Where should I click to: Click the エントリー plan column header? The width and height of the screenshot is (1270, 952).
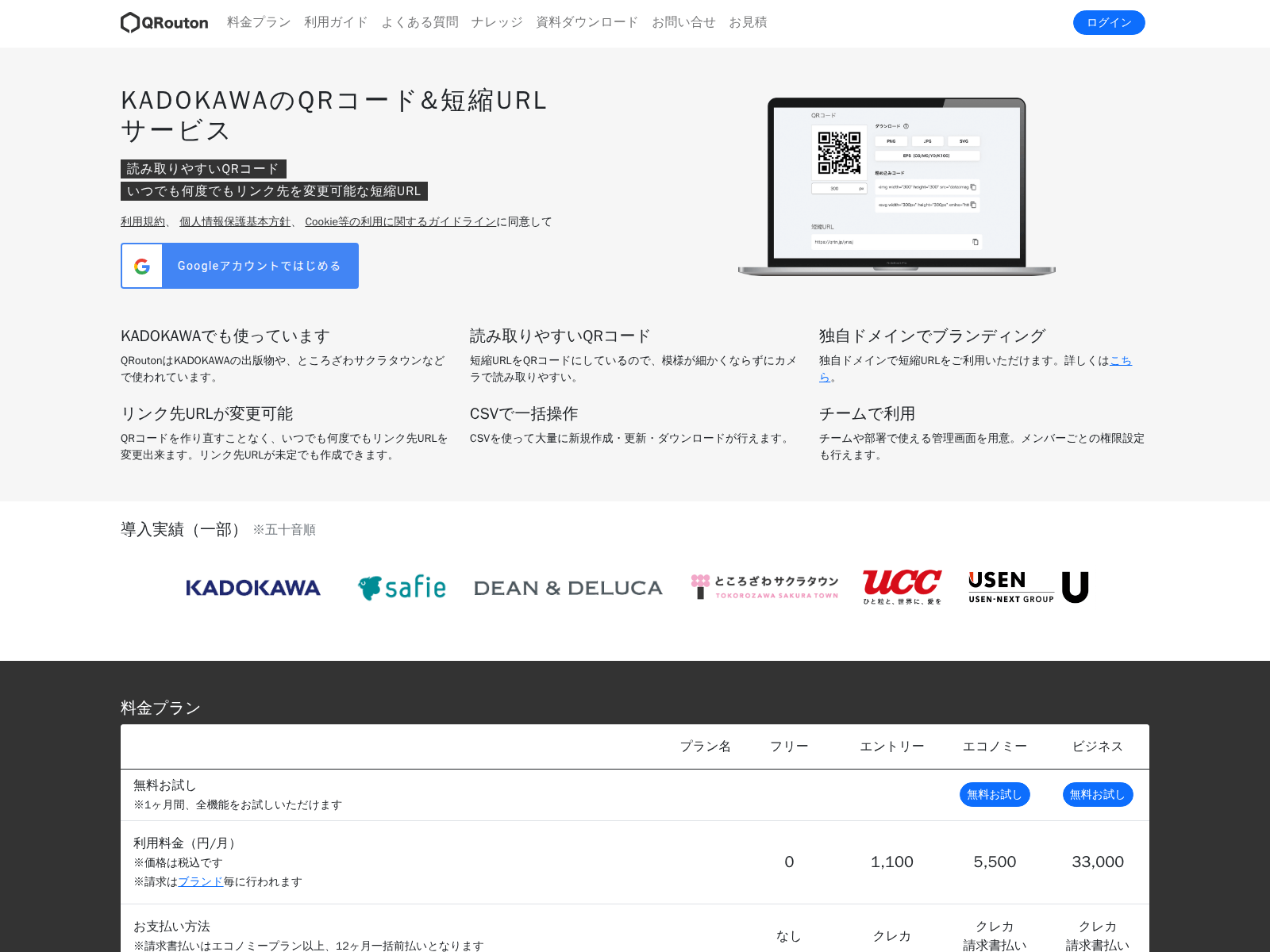click(892, 747)
